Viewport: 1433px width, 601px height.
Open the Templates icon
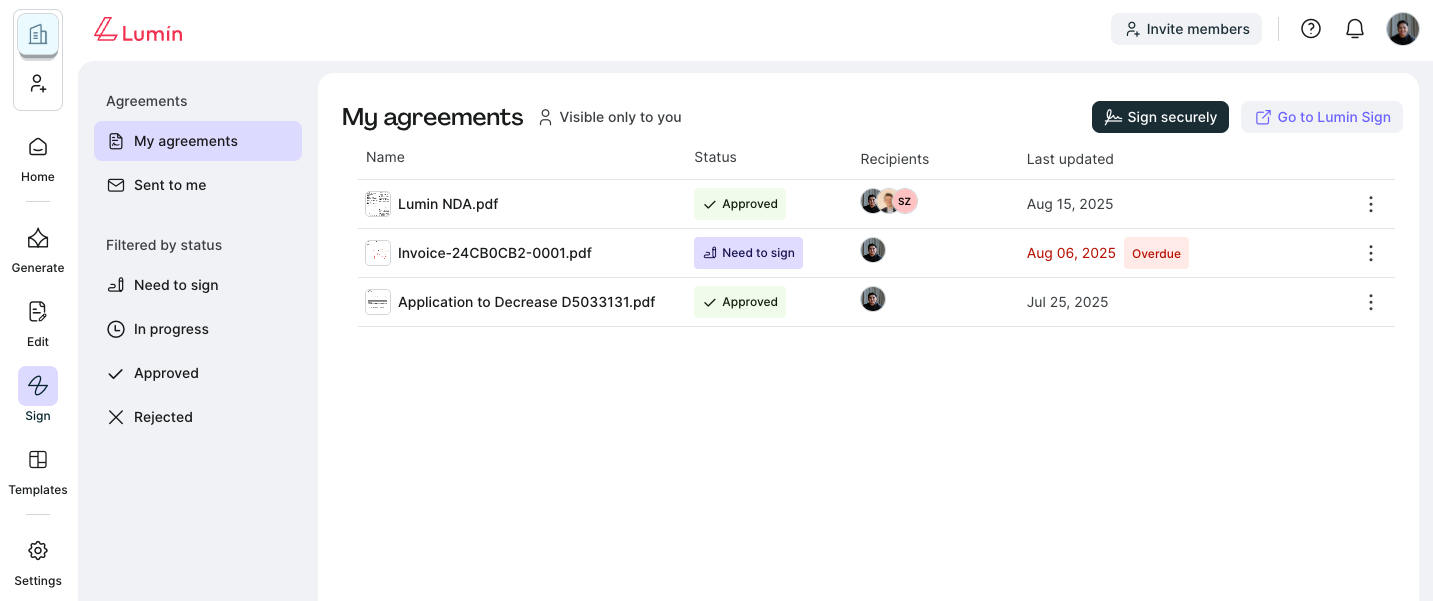tap(37, 459)
